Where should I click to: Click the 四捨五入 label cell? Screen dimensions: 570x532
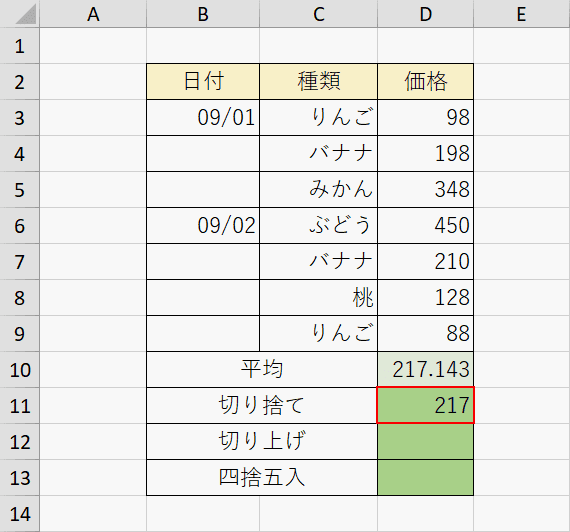pyautogui.click(x=262, y=478)
